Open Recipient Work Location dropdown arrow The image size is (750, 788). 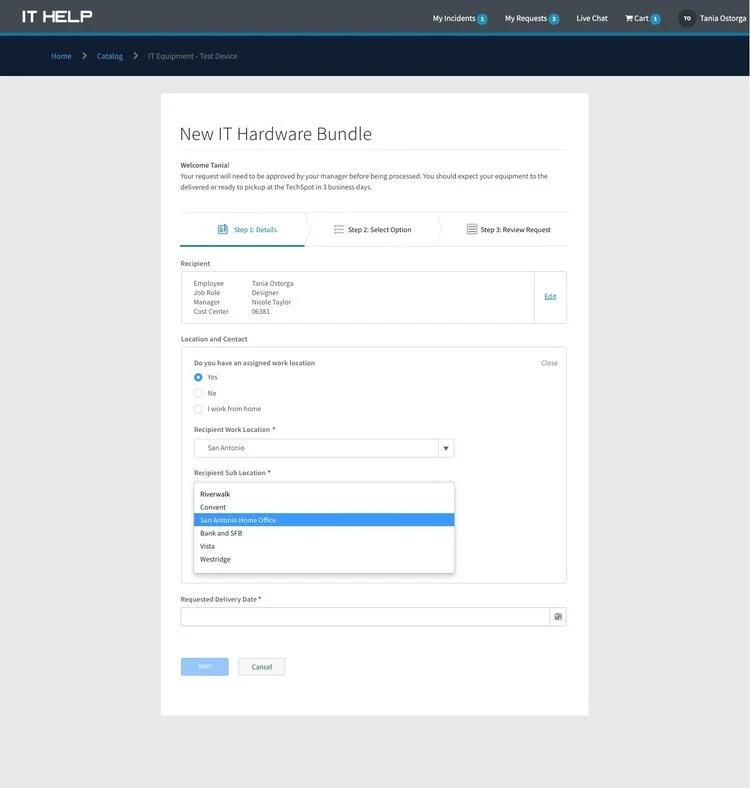tap(446, 448)
